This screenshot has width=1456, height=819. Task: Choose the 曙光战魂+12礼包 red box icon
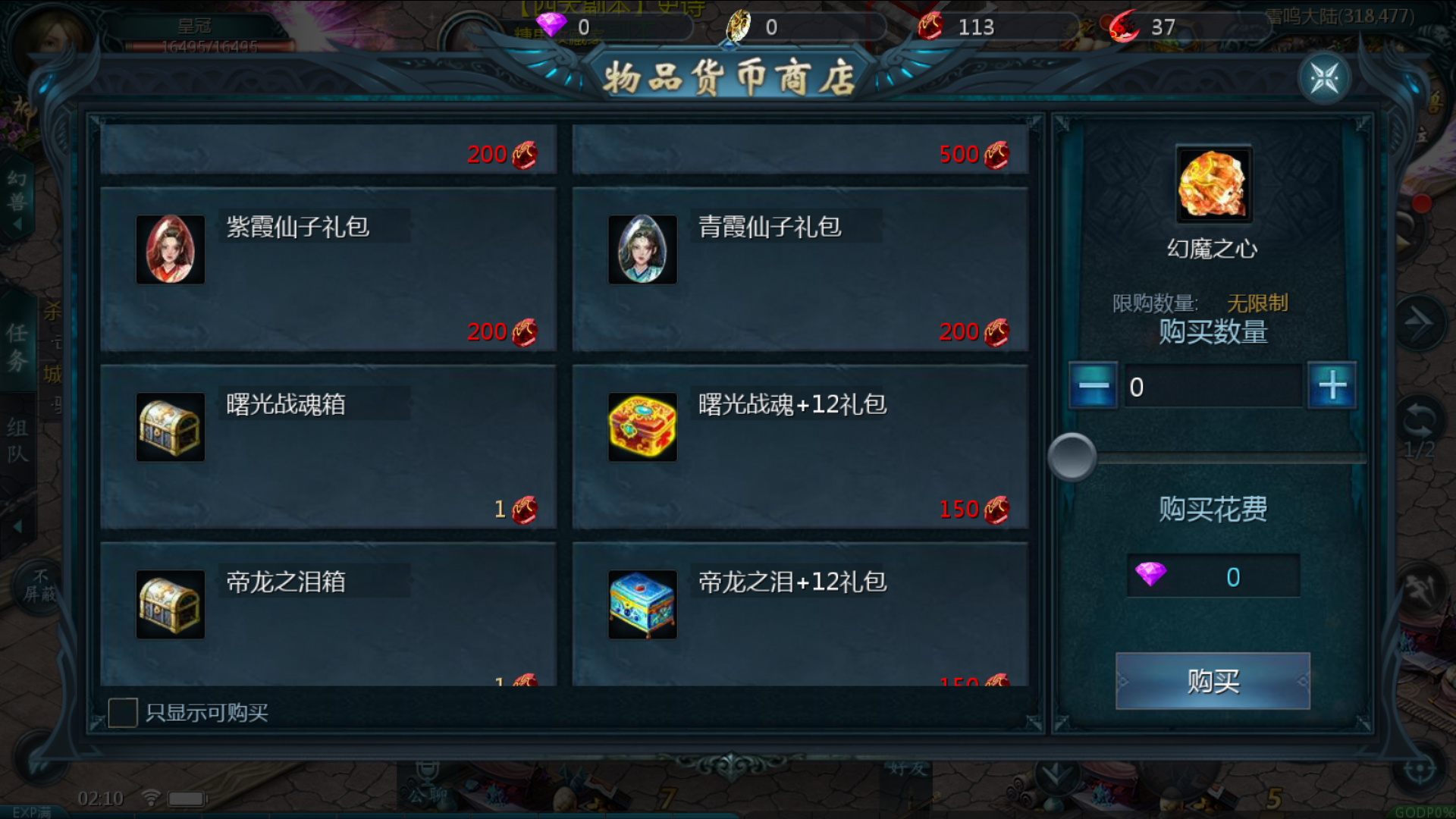coord(642,427)
